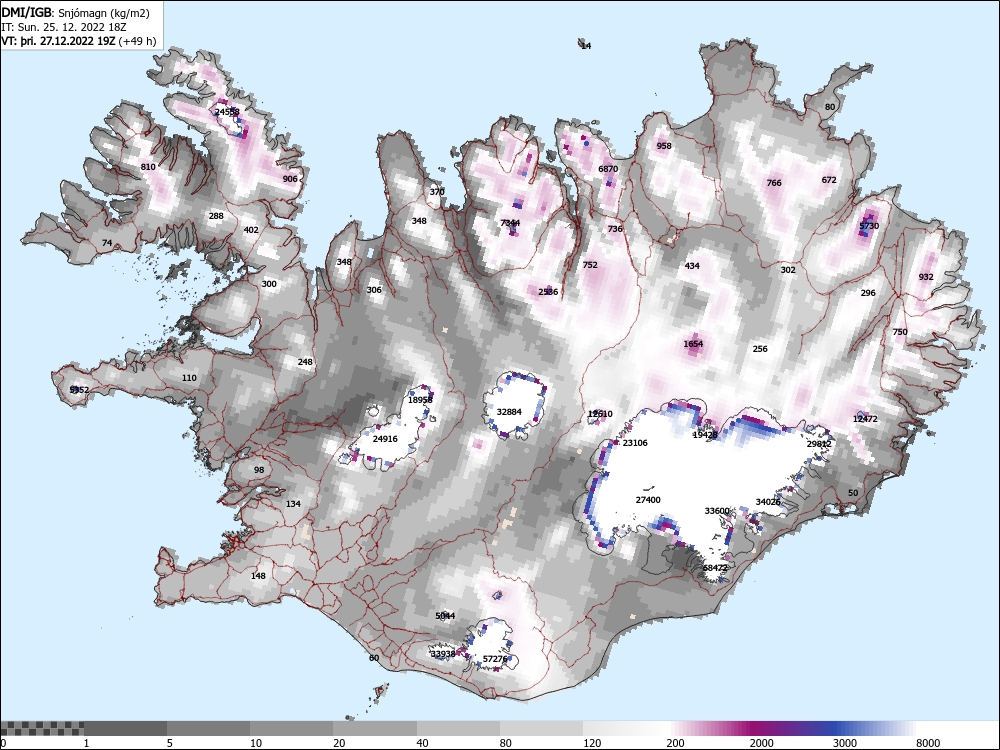Click the glacier value 32884
1000x750 pixels.
click(x=509, y=412)
